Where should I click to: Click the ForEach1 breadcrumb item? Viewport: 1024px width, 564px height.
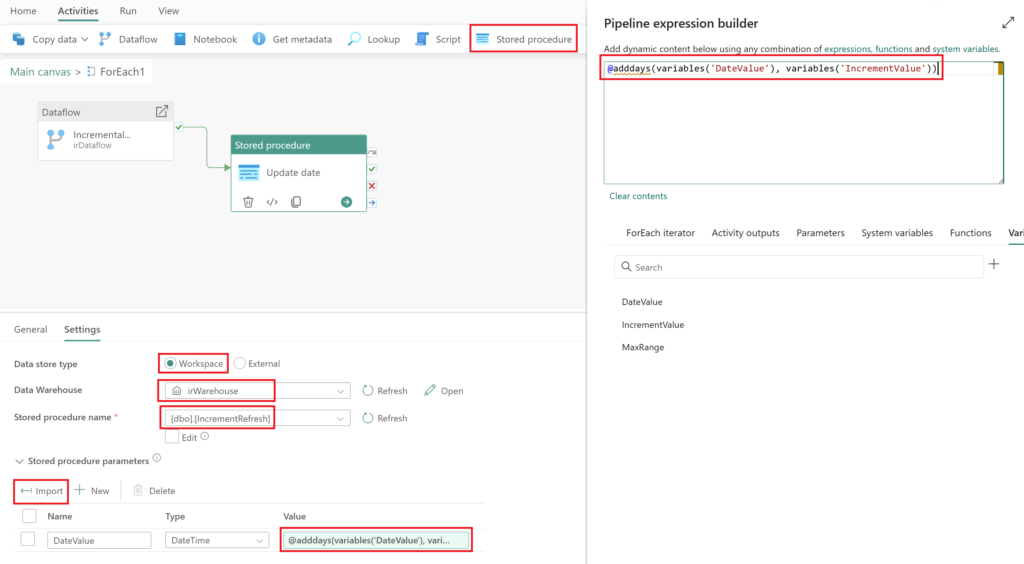(116, 72)
